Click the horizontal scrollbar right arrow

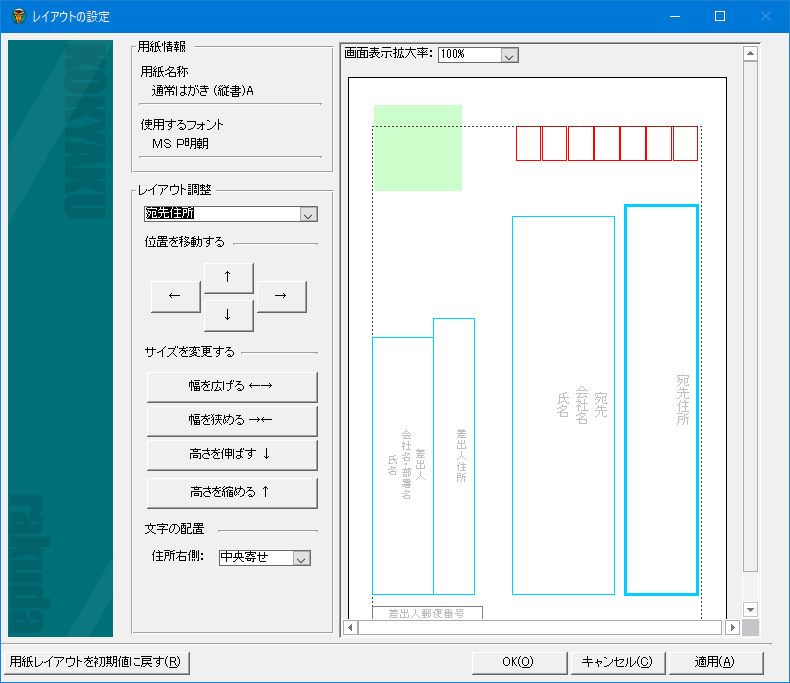[733, 628]
